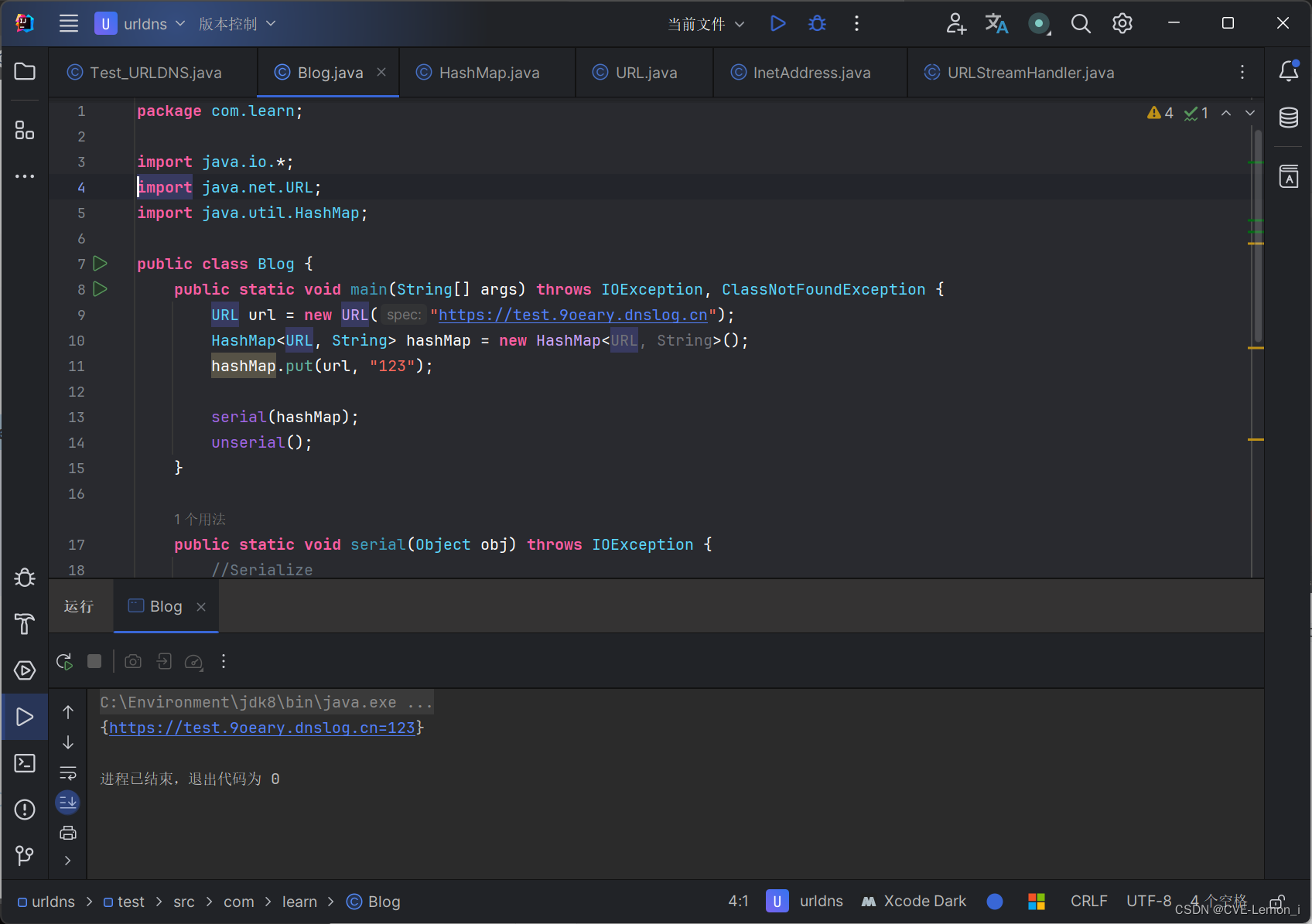
Task: Open the 当前文件 run configuration dropdown
Action: [706, 24]
